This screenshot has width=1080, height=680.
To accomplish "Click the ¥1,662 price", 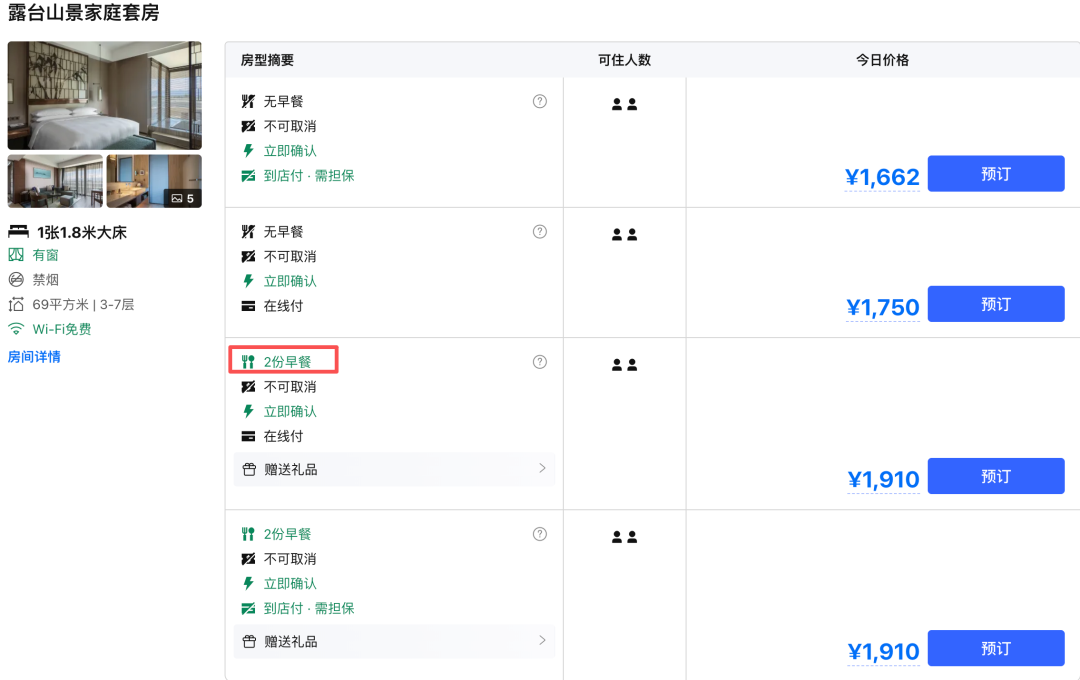I will point(882,178).
